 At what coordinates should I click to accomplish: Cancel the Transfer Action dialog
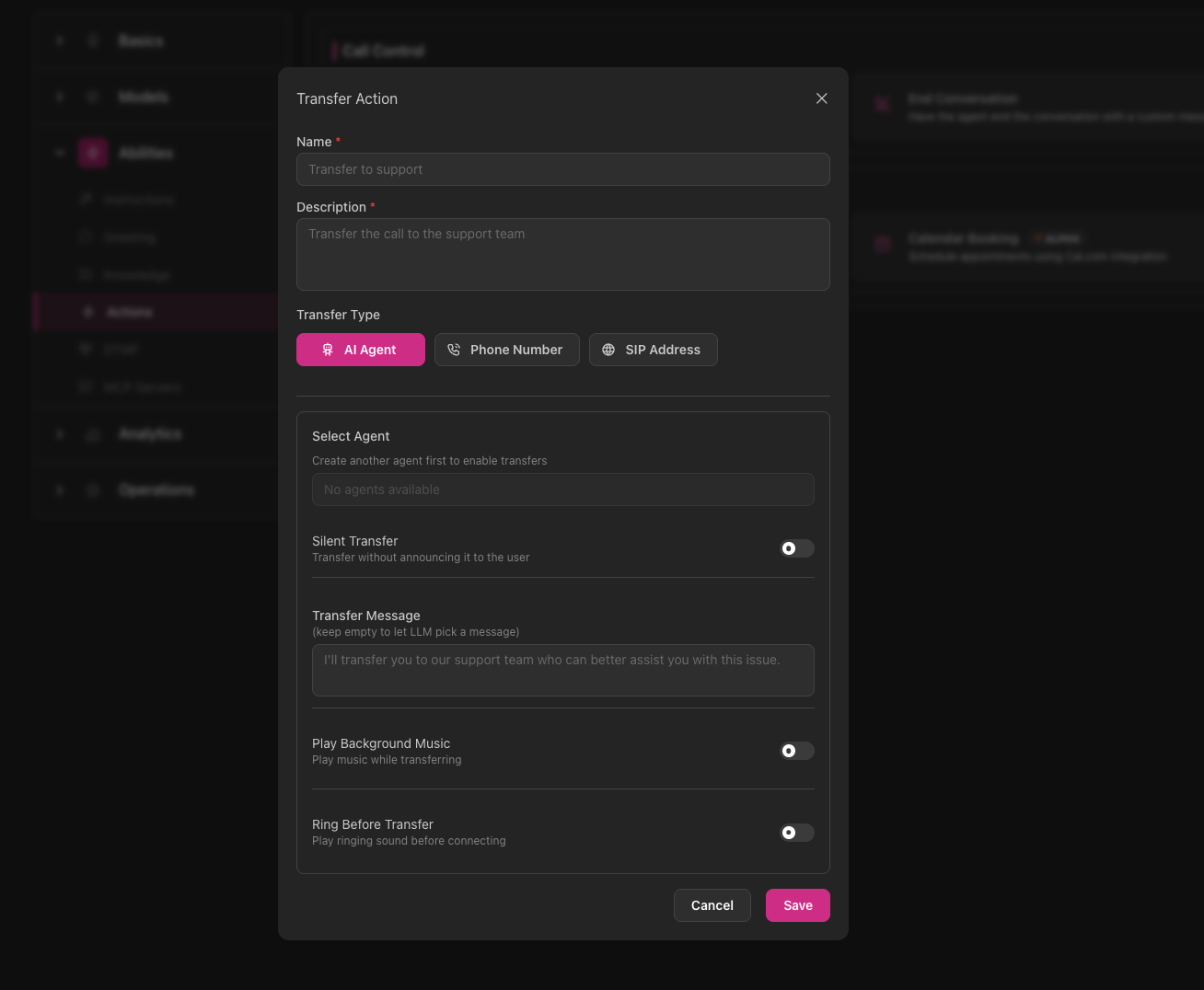point(712,905)
